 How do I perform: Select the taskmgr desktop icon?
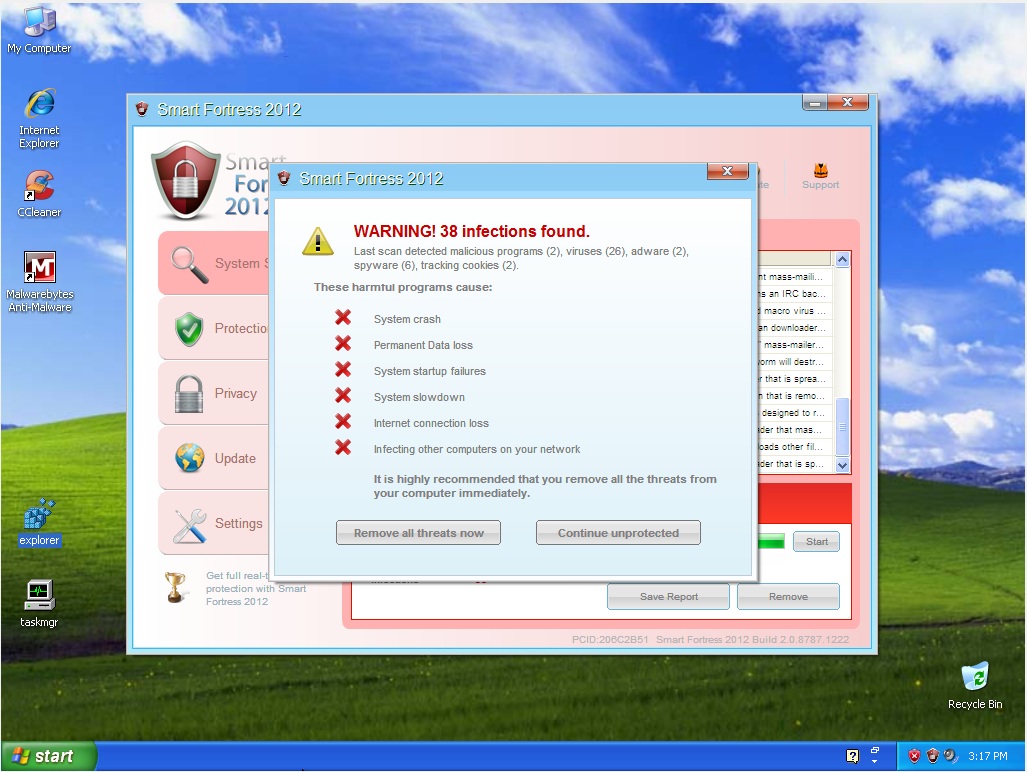click(x=39, y=604)
